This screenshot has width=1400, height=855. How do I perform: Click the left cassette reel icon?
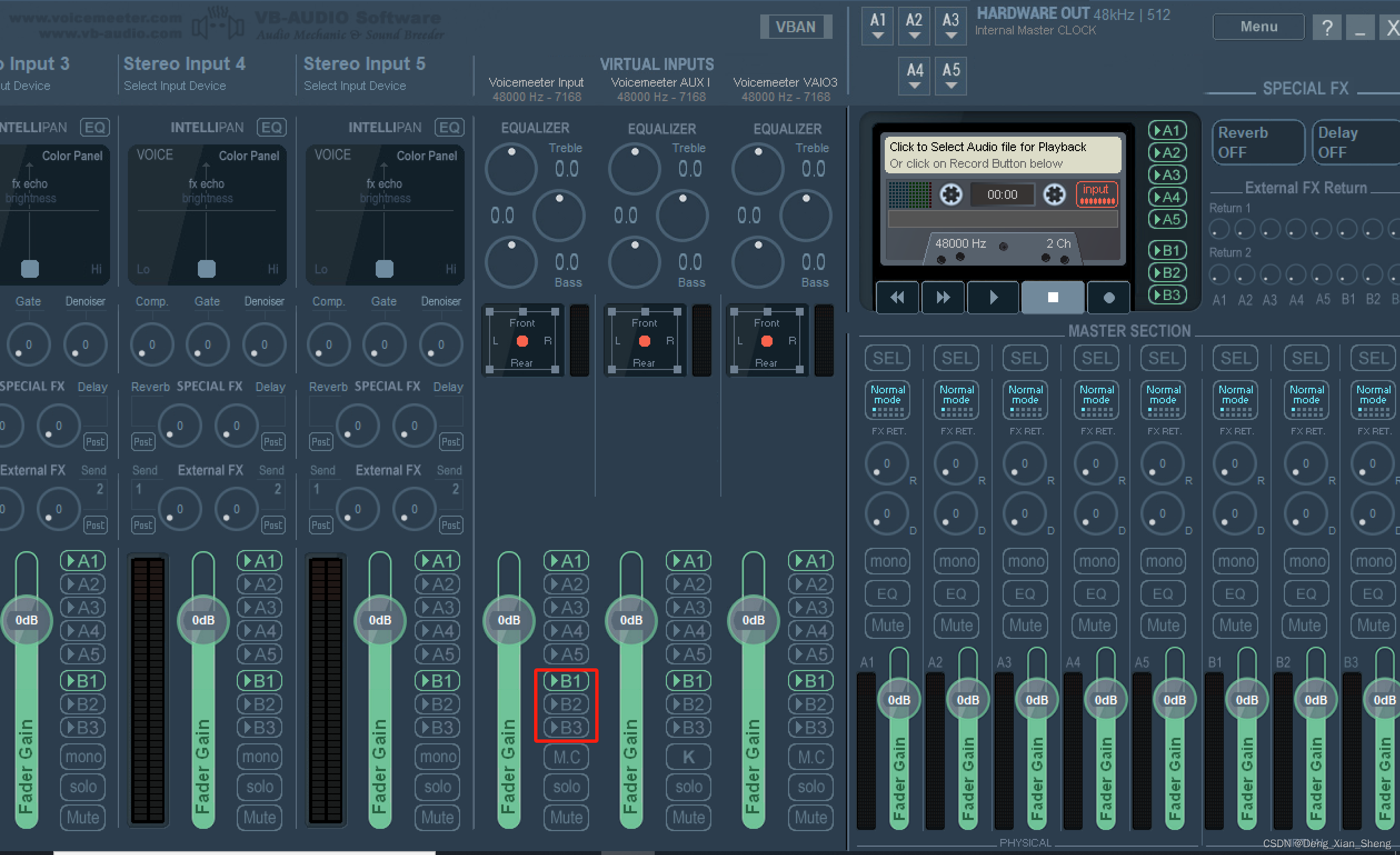tap(950, 194)
